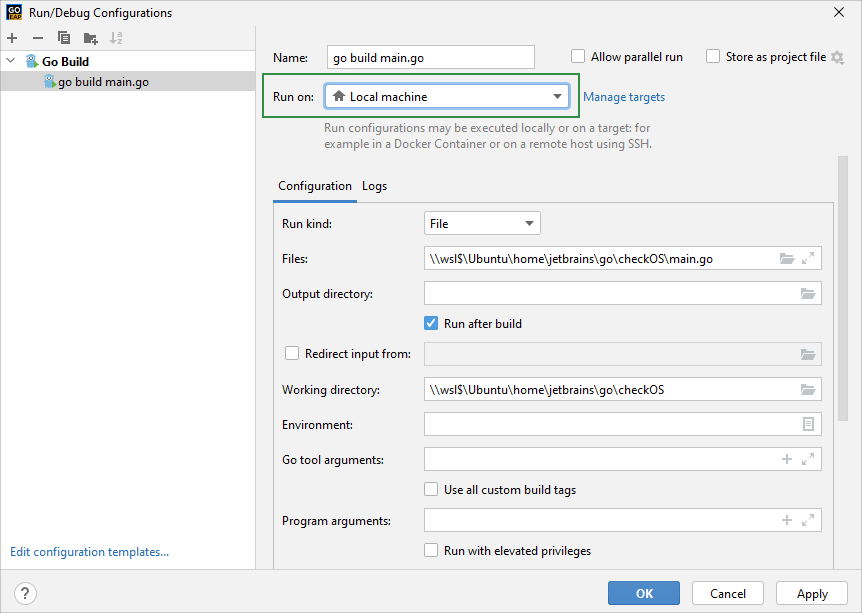Click the gopher icon next to go build main.go
The height and width of the screenshot is (613, 862).
click(50, 81)
